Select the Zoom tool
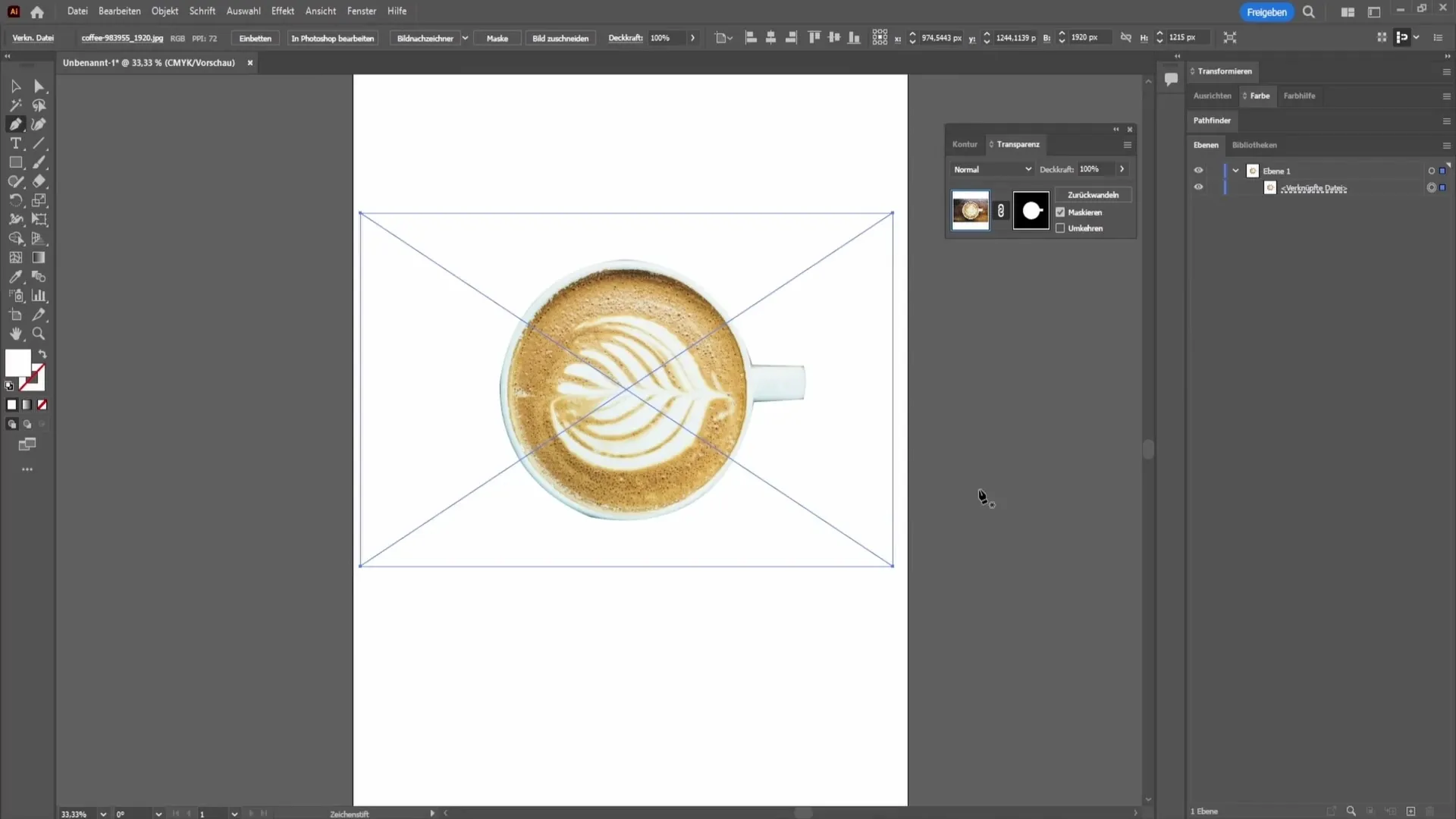Screen dimensions: 1456x819 pos(39,334)
